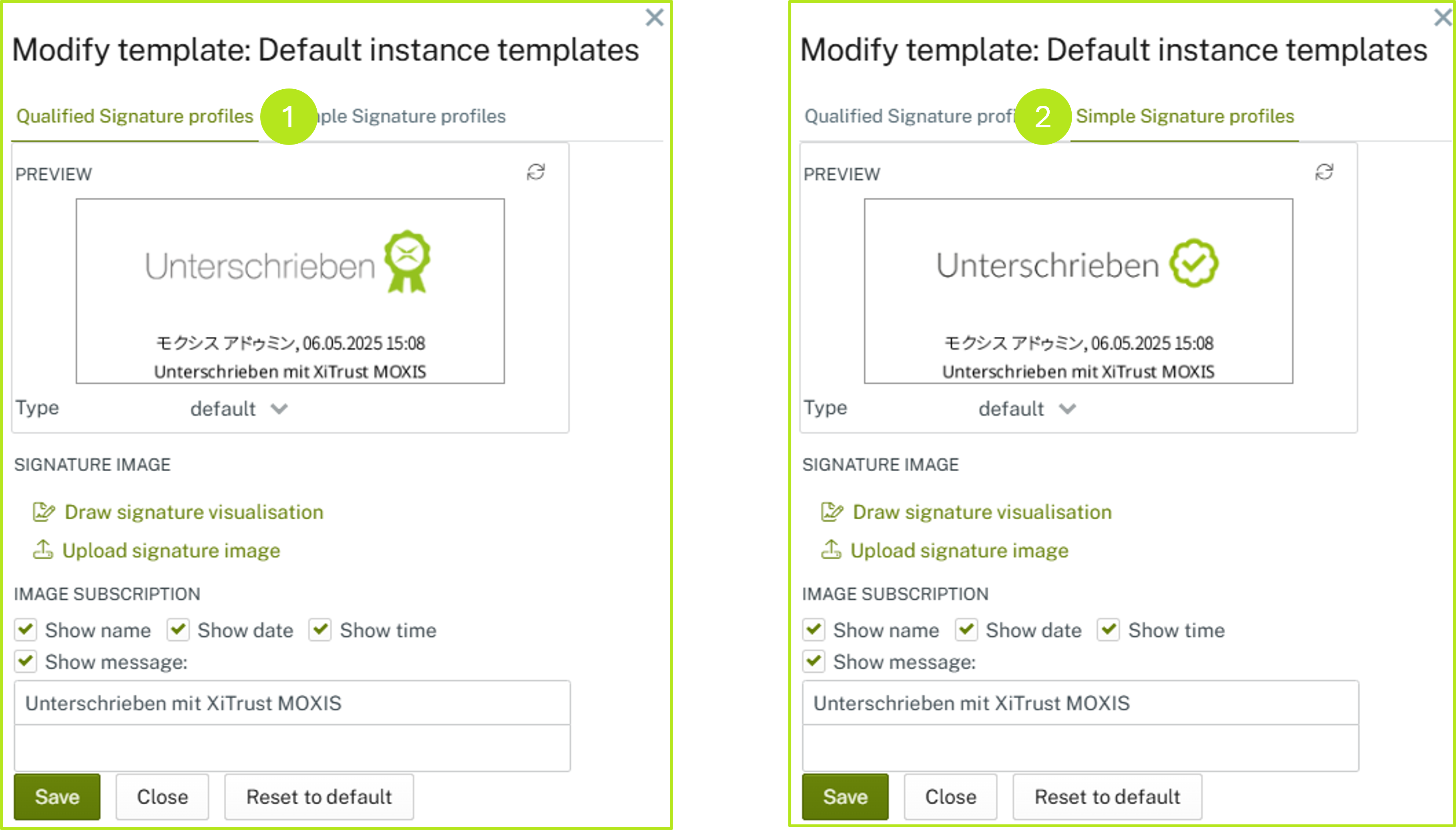
Task: Select Simple Signature profiles tab in right dialog
Action: point(1185,116)
